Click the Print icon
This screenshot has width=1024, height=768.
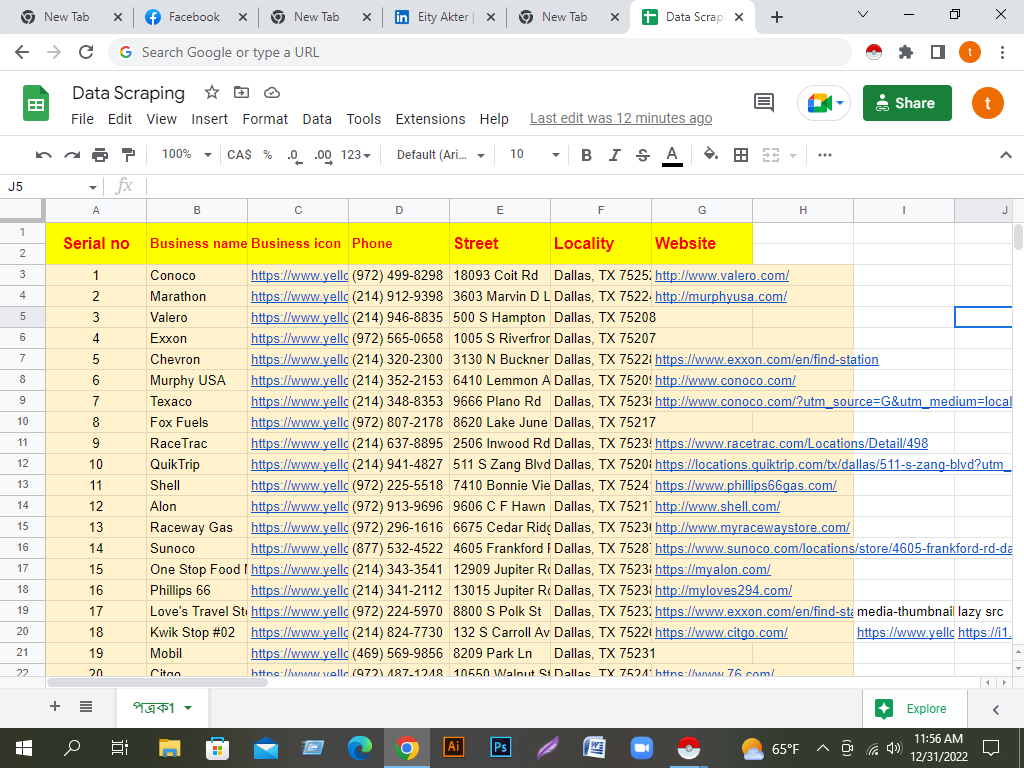pyautogui.click(x=100, y=155)
